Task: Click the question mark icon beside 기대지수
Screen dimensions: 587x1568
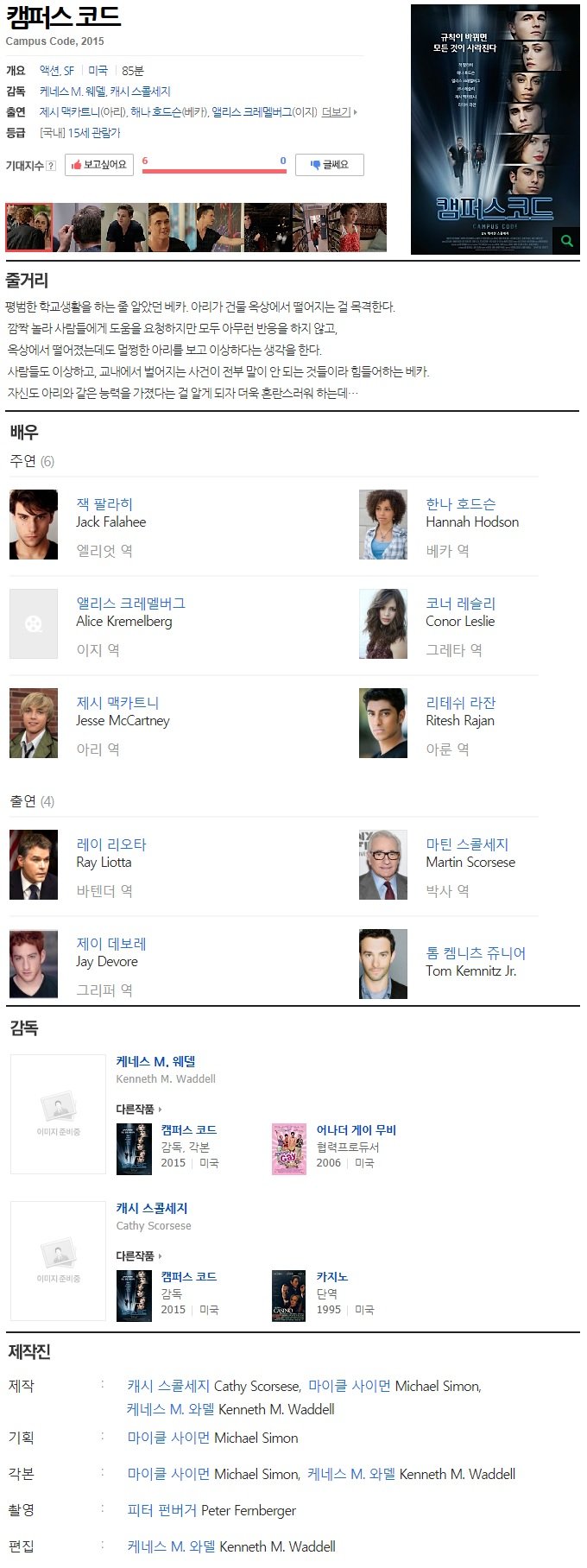Action: (x=51, y=166)
